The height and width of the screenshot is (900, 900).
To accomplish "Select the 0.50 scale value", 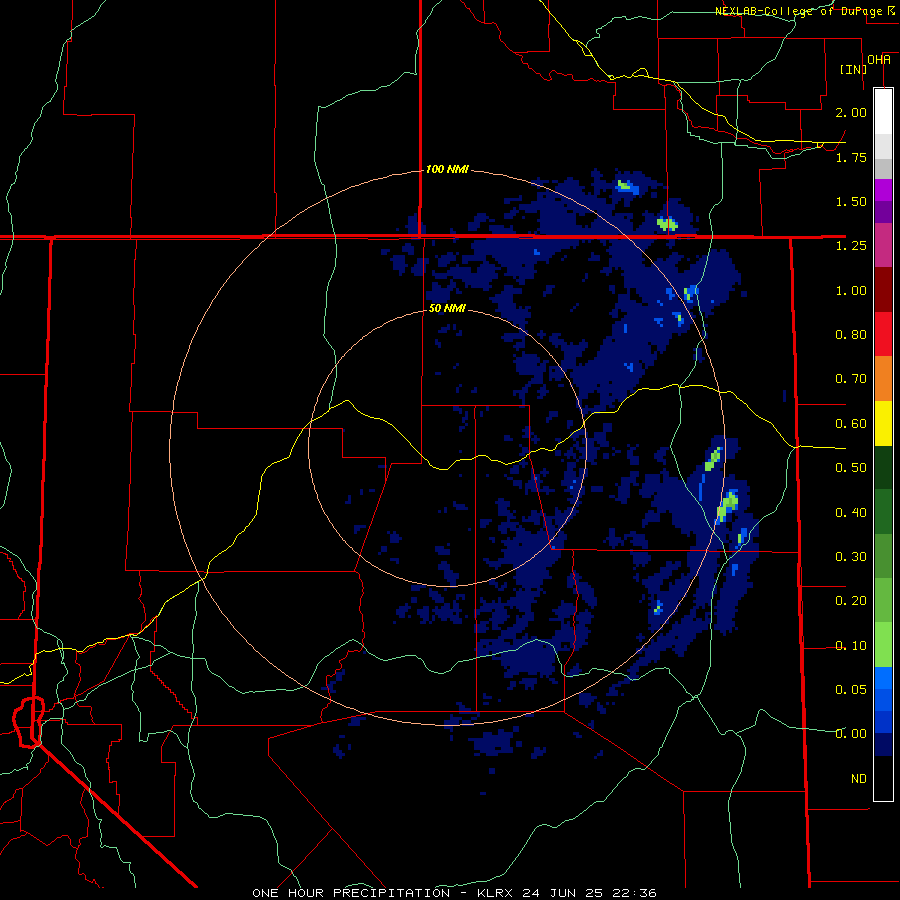I will pos(851,468).
